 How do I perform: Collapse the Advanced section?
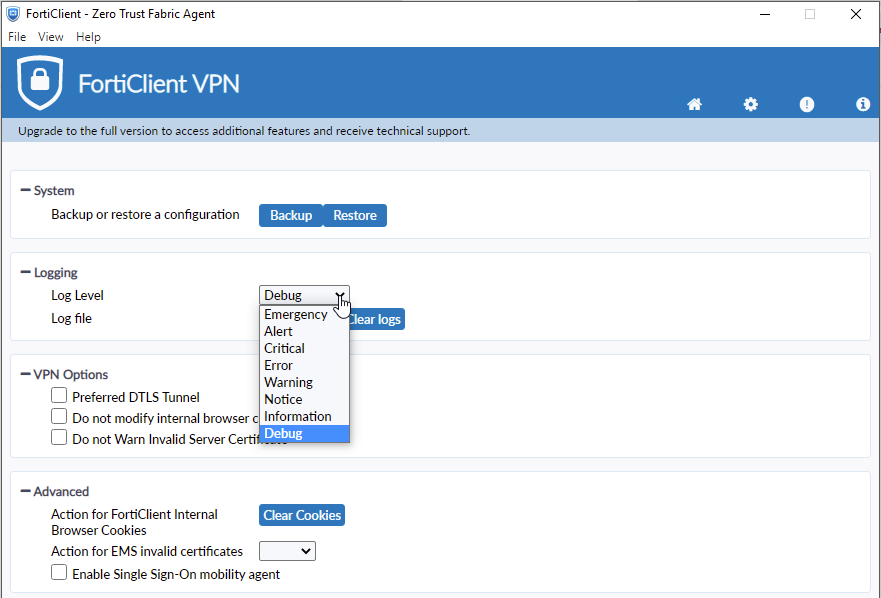pos(25,491)
